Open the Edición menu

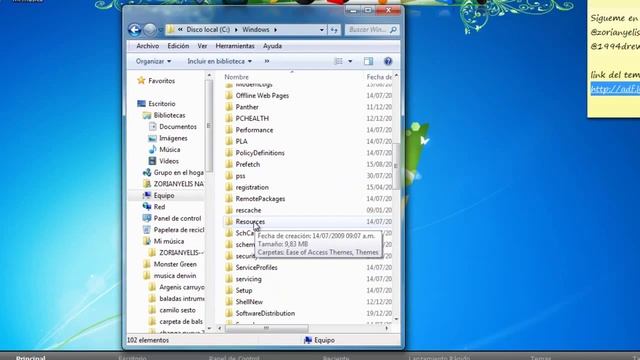[x=178, y=46]
